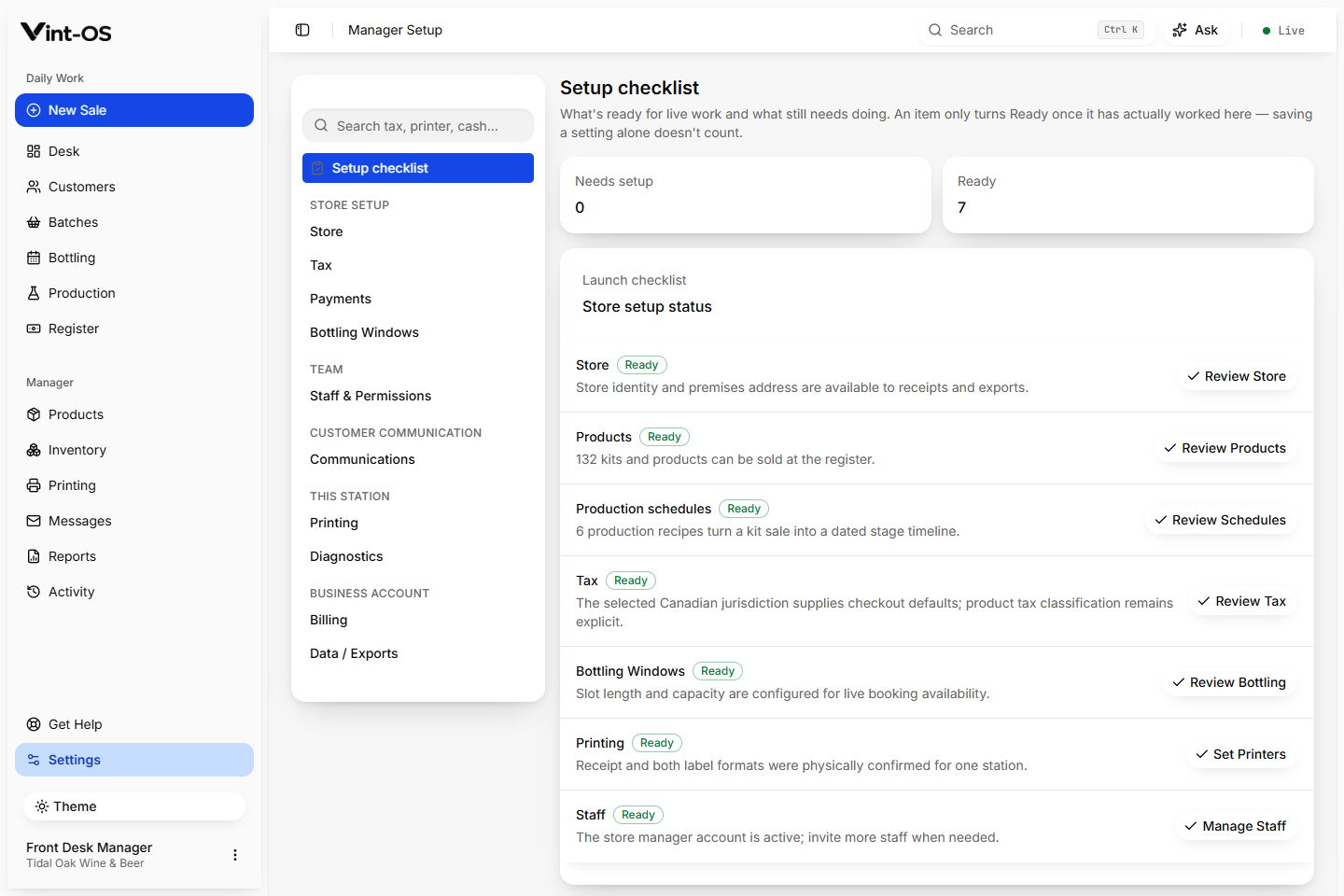Click the Setup checklist clipboard icon

coord(317,168)
